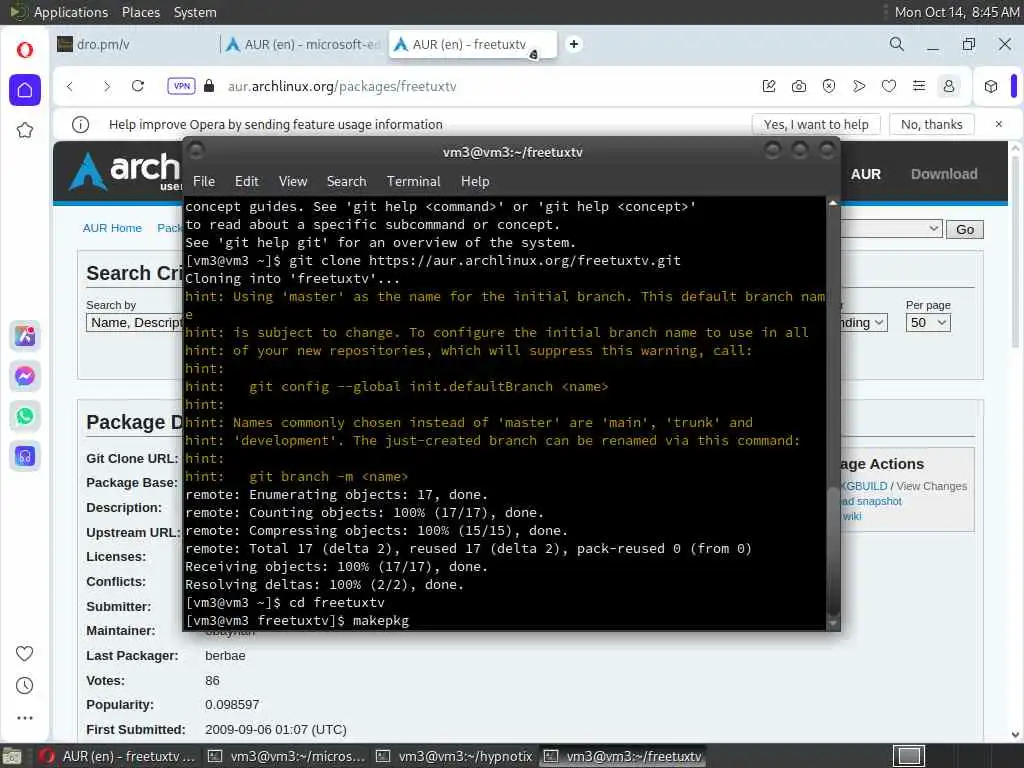Dismiss the Opera info bar X

pyautogui.click(x=999, y=124)
